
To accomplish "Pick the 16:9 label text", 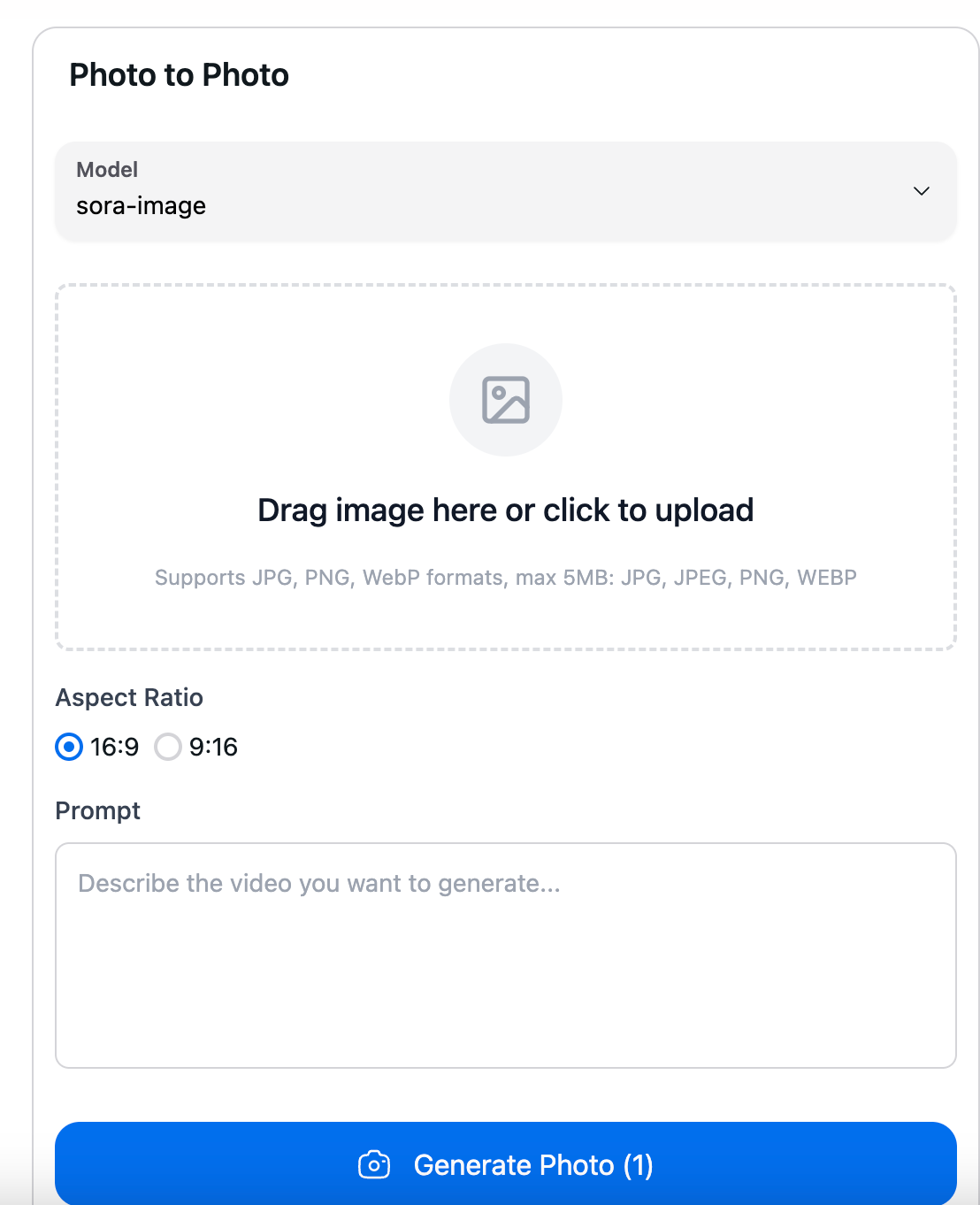I will (x=115, y=747).
